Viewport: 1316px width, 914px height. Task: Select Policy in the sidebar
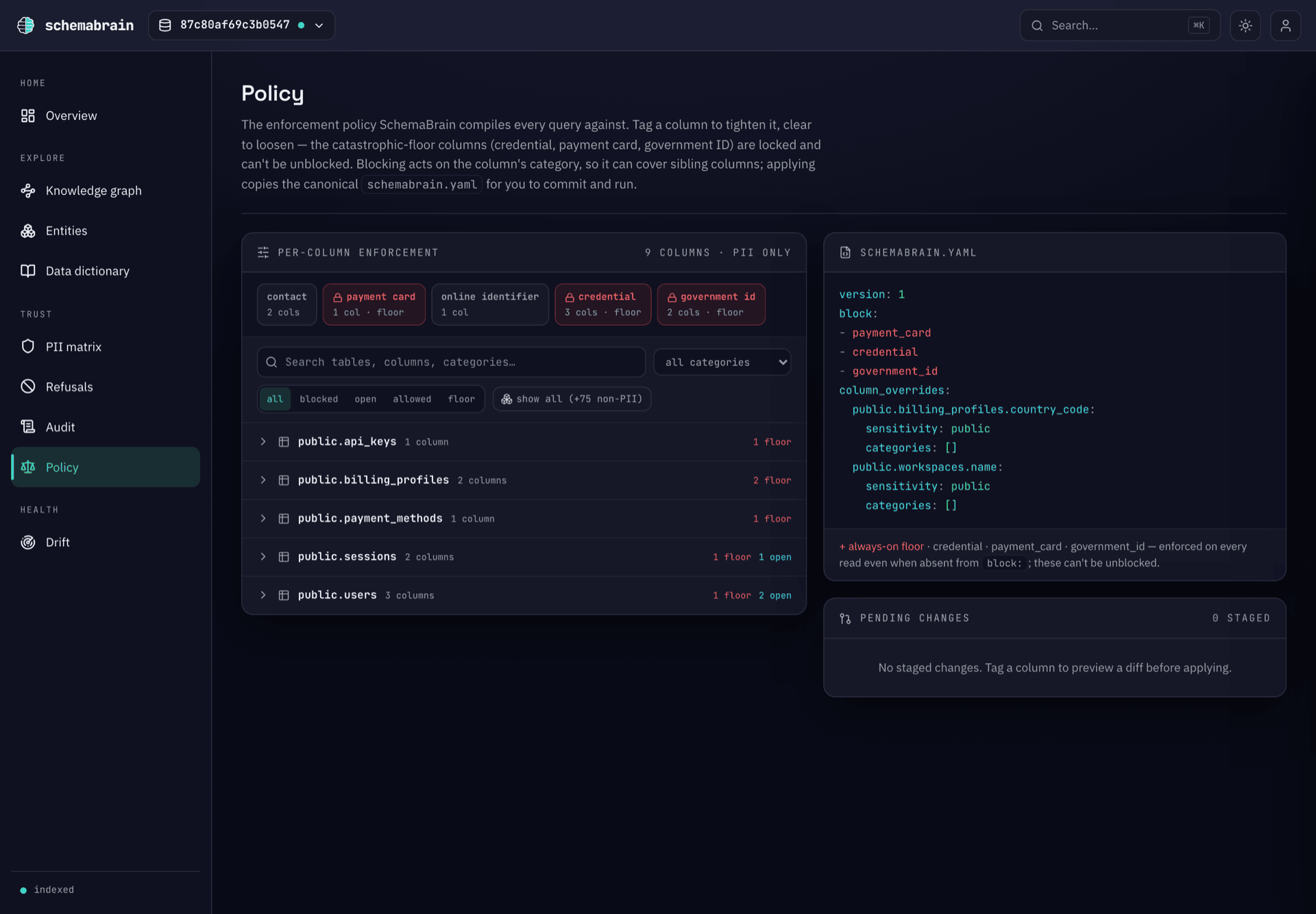106,467
